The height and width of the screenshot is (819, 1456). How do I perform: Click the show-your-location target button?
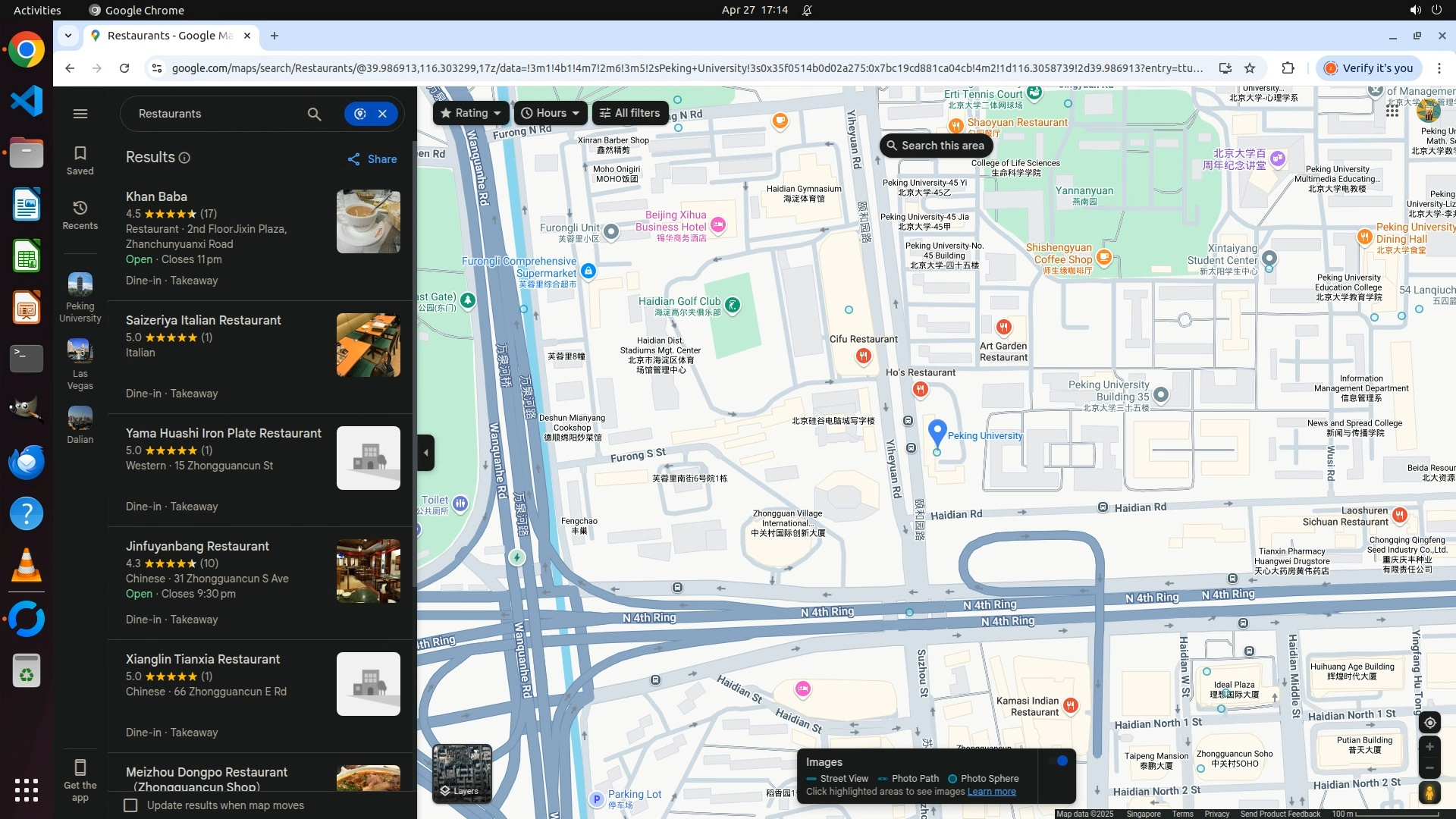click(1429, 723)
